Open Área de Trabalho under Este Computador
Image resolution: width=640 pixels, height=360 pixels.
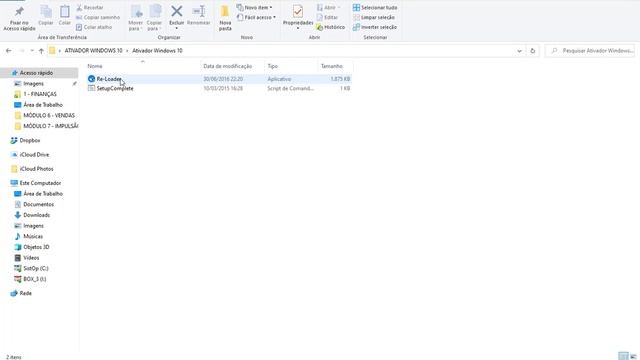[x=43, y=193]
